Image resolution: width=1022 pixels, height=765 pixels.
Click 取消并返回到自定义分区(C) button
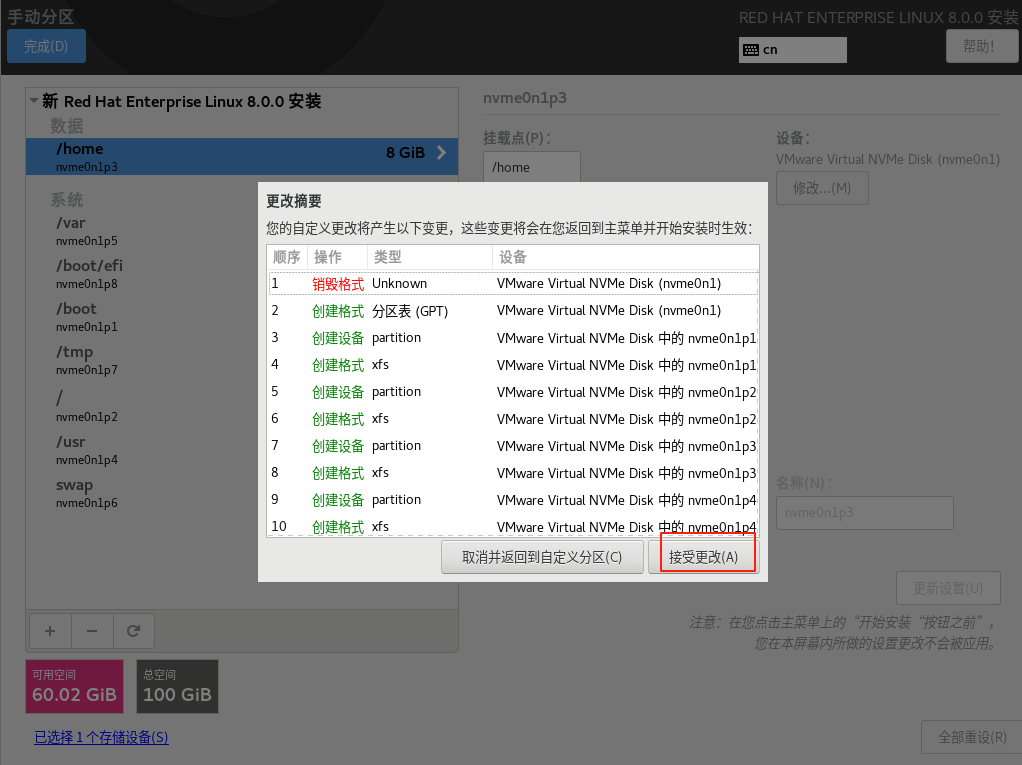click(542, 557)
